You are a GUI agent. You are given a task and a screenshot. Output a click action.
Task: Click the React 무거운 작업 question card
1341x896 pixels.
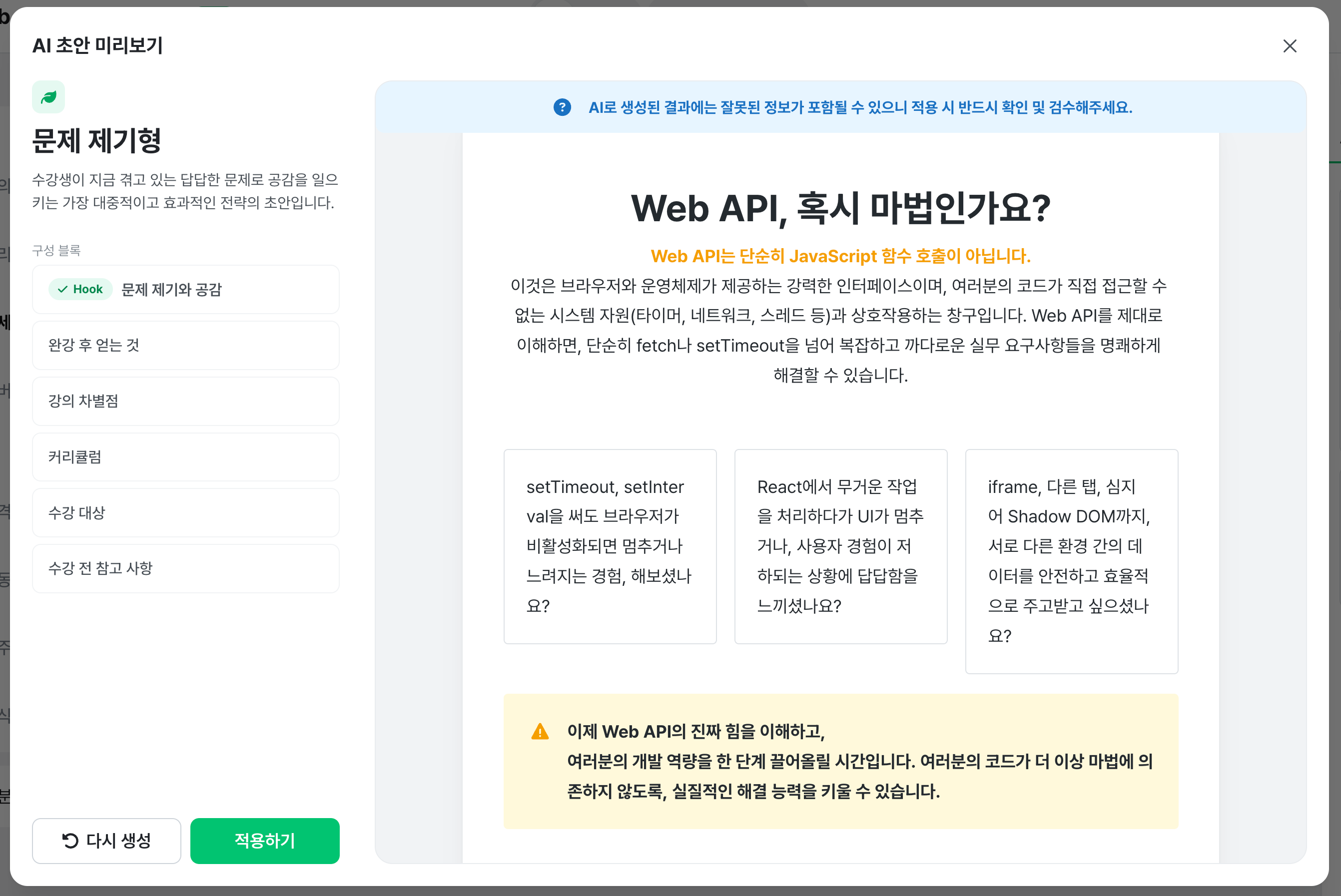click(840, 546)
